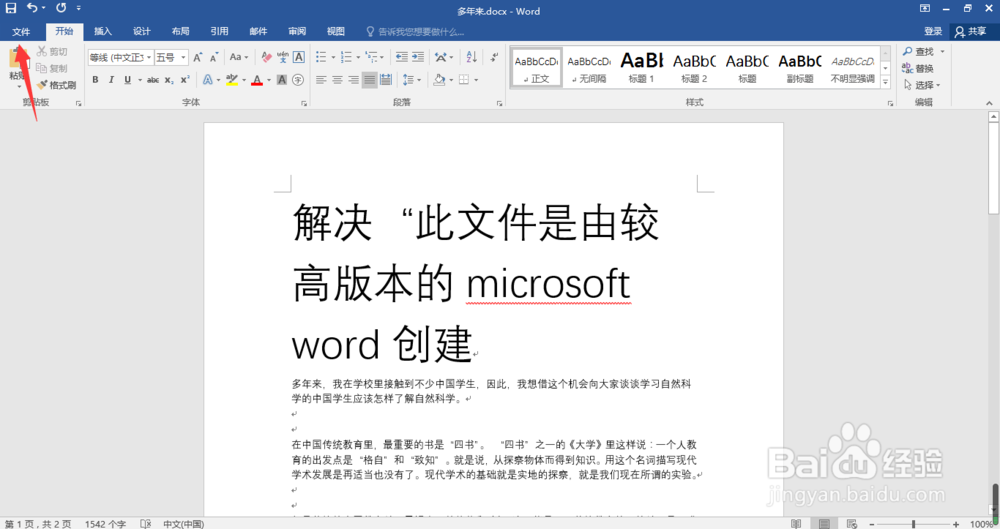
Task: Click the Character Border boxed A icon
Action: click(298, 57)
